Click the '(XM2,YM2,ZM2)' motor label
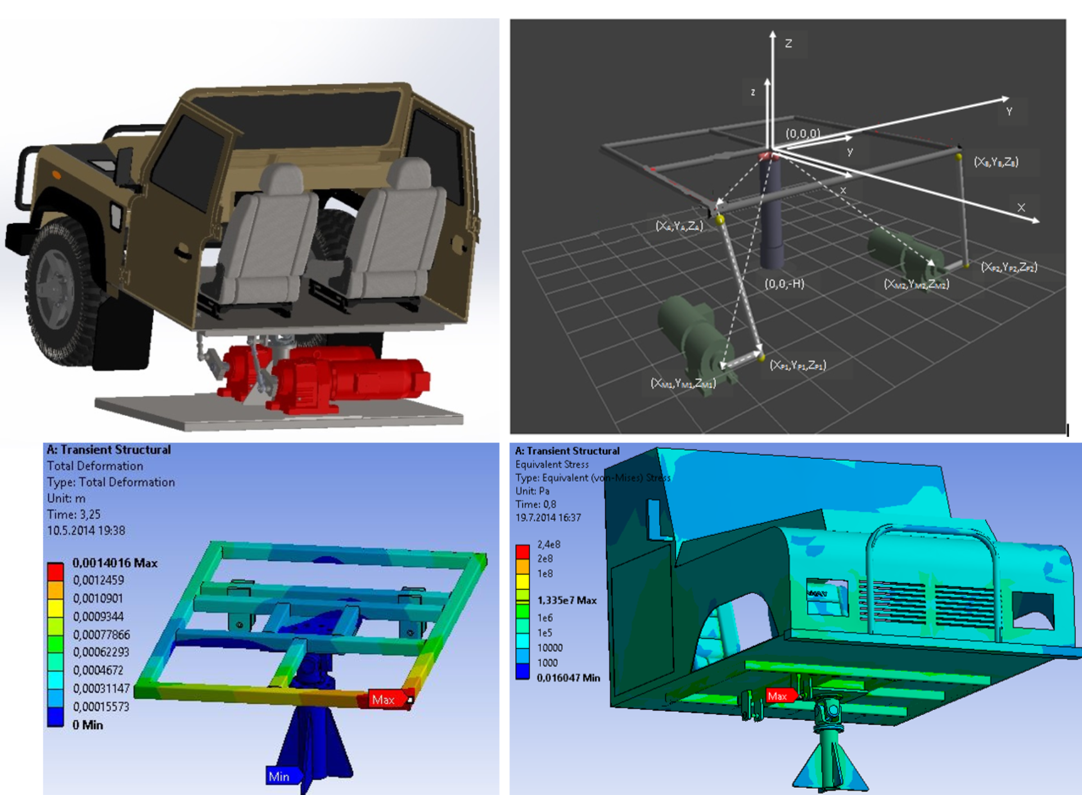The height and width of the screenshot is (795, 1082). point(916,284)
